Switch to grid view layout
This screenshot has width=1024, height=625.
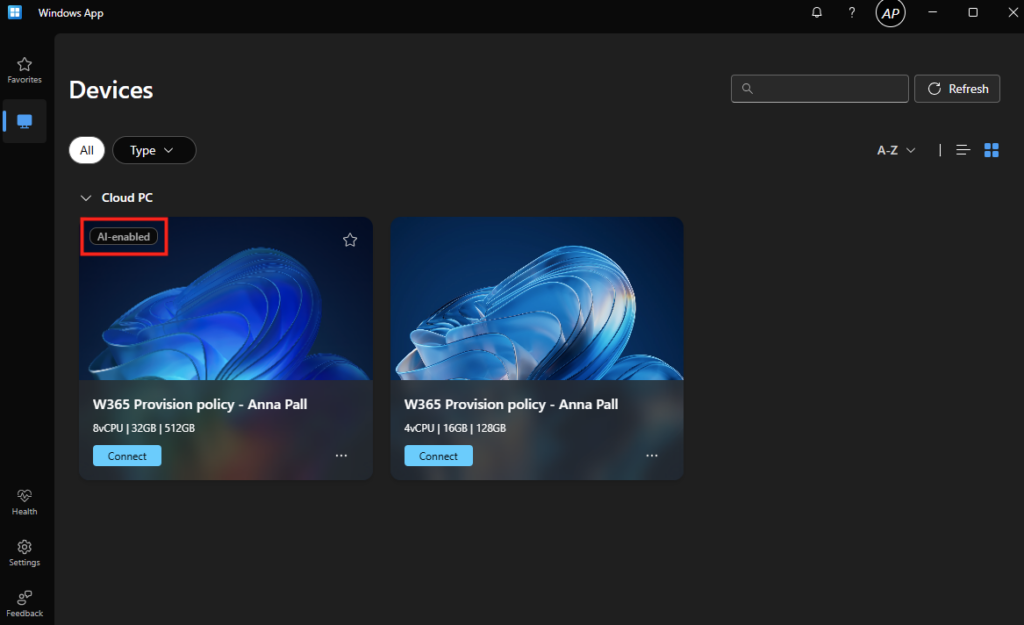992,150
